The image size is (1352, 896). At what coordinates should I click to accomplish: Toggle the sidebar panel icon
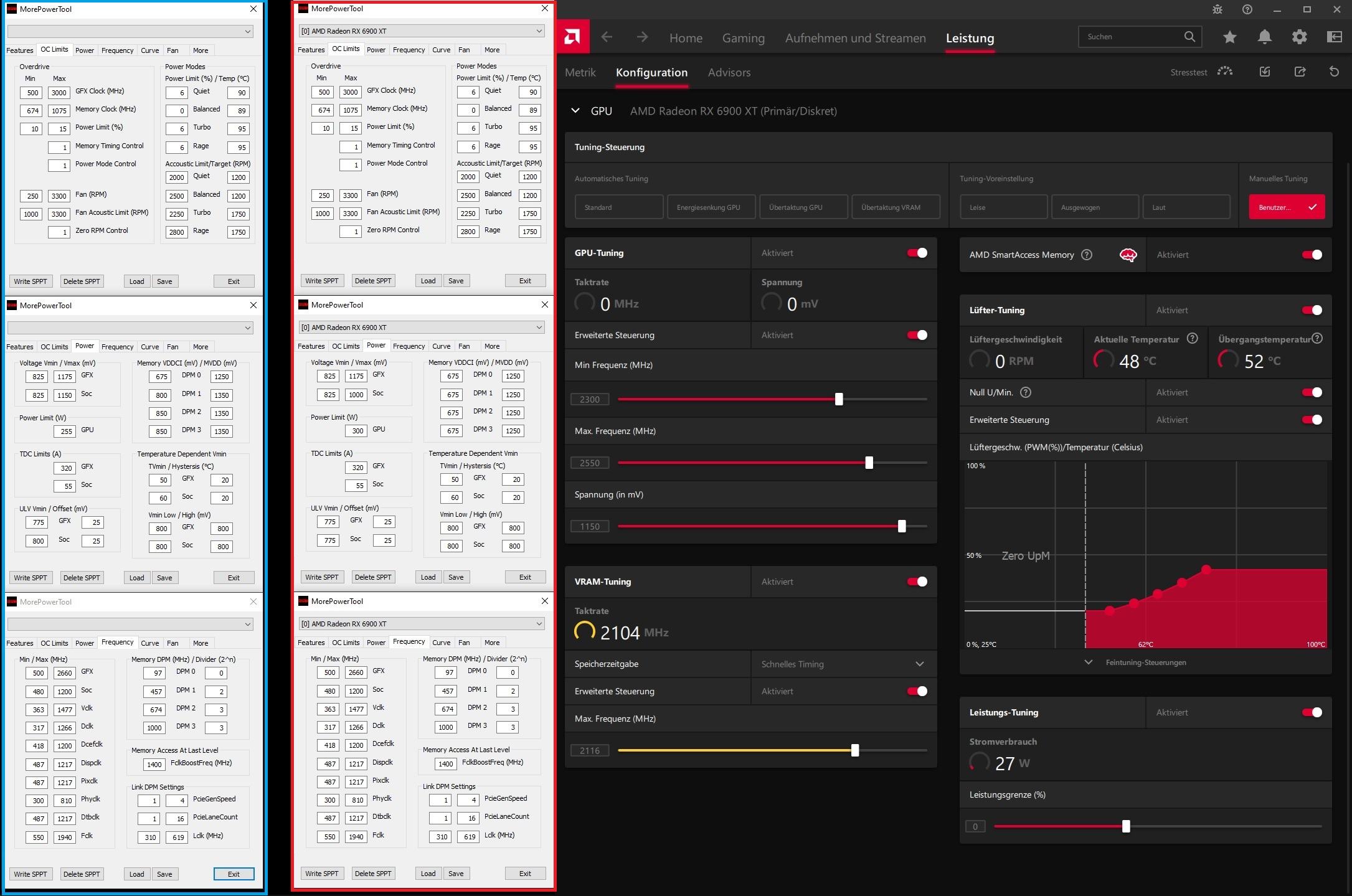[1335, 37]
